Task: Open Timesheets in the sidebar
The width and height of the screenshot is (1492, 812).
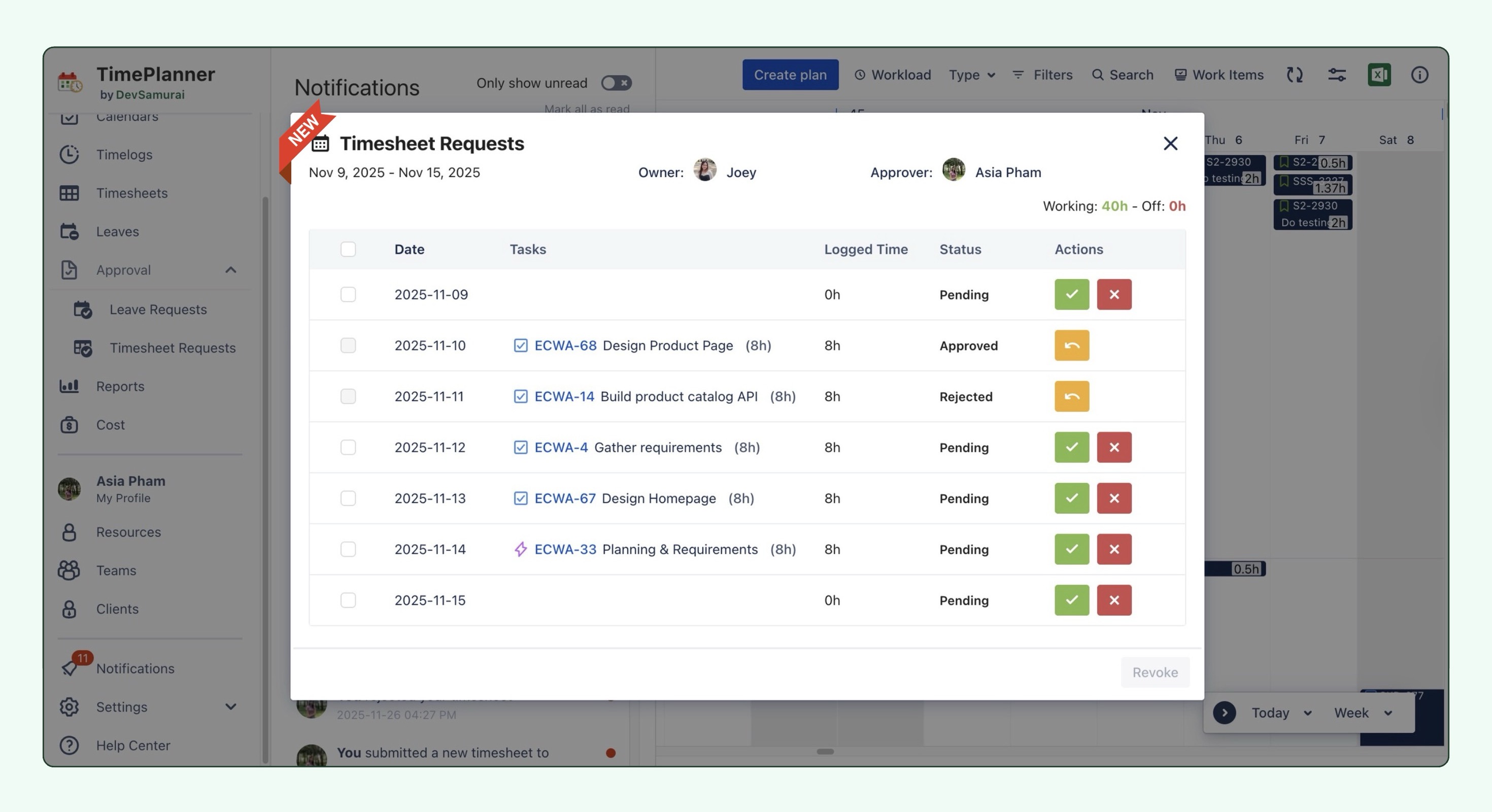Action: pyautogui.click(x=131, y=193)
